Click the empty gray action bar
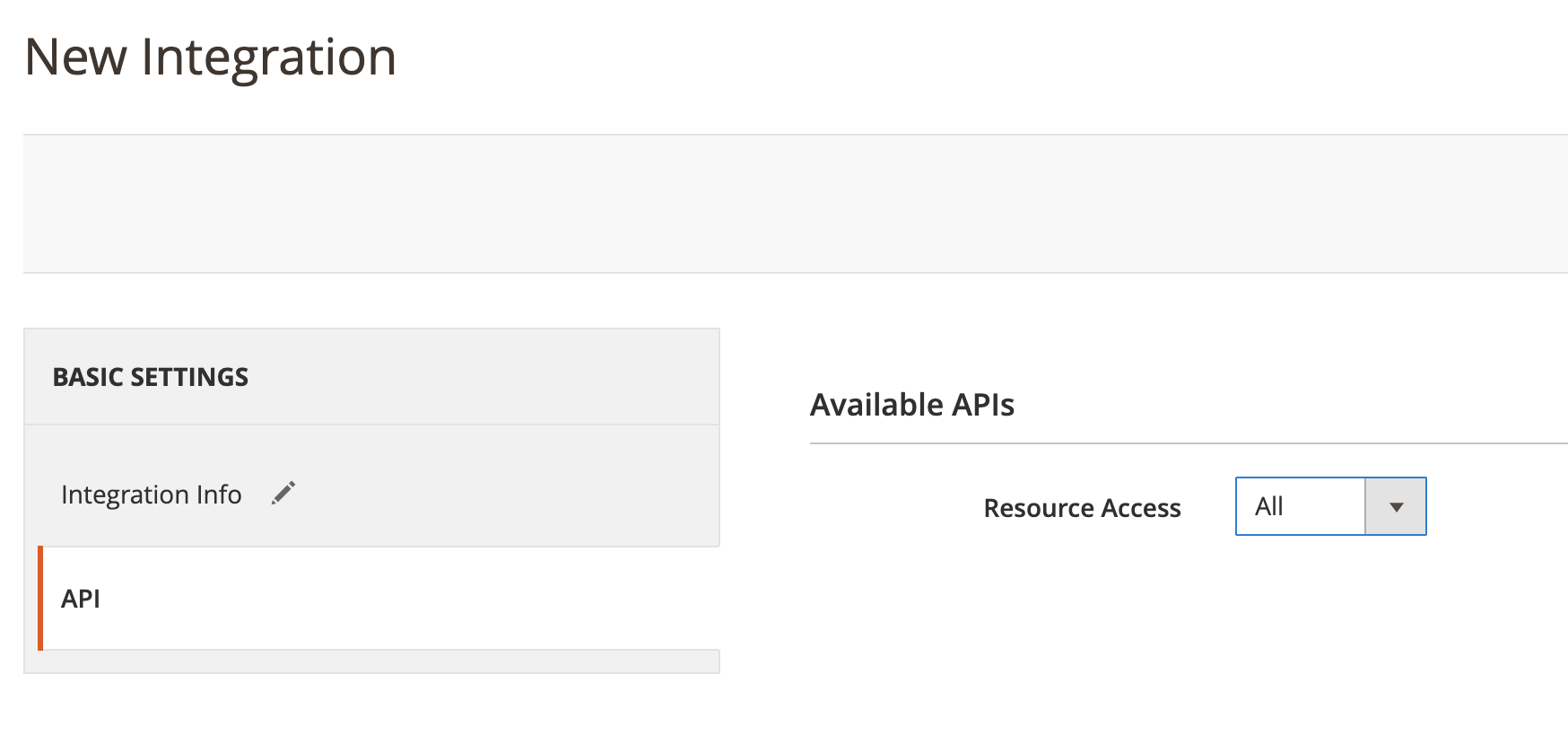Viewport: 1568px width, 736px height. 795,204
